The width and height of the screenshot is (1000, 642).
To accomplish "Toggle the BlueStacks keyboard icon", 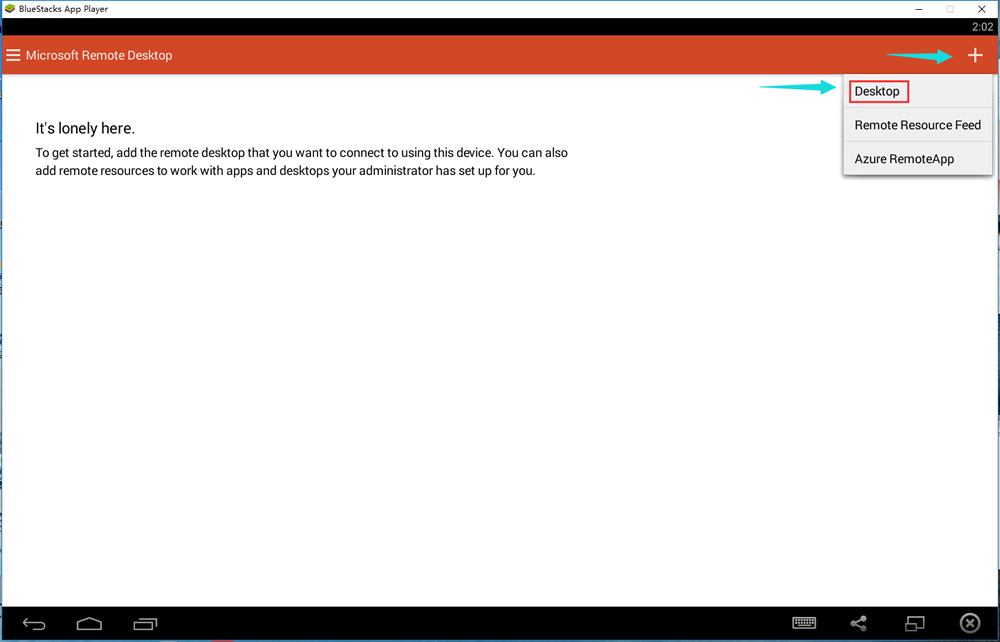I will [x=804, y=623].
